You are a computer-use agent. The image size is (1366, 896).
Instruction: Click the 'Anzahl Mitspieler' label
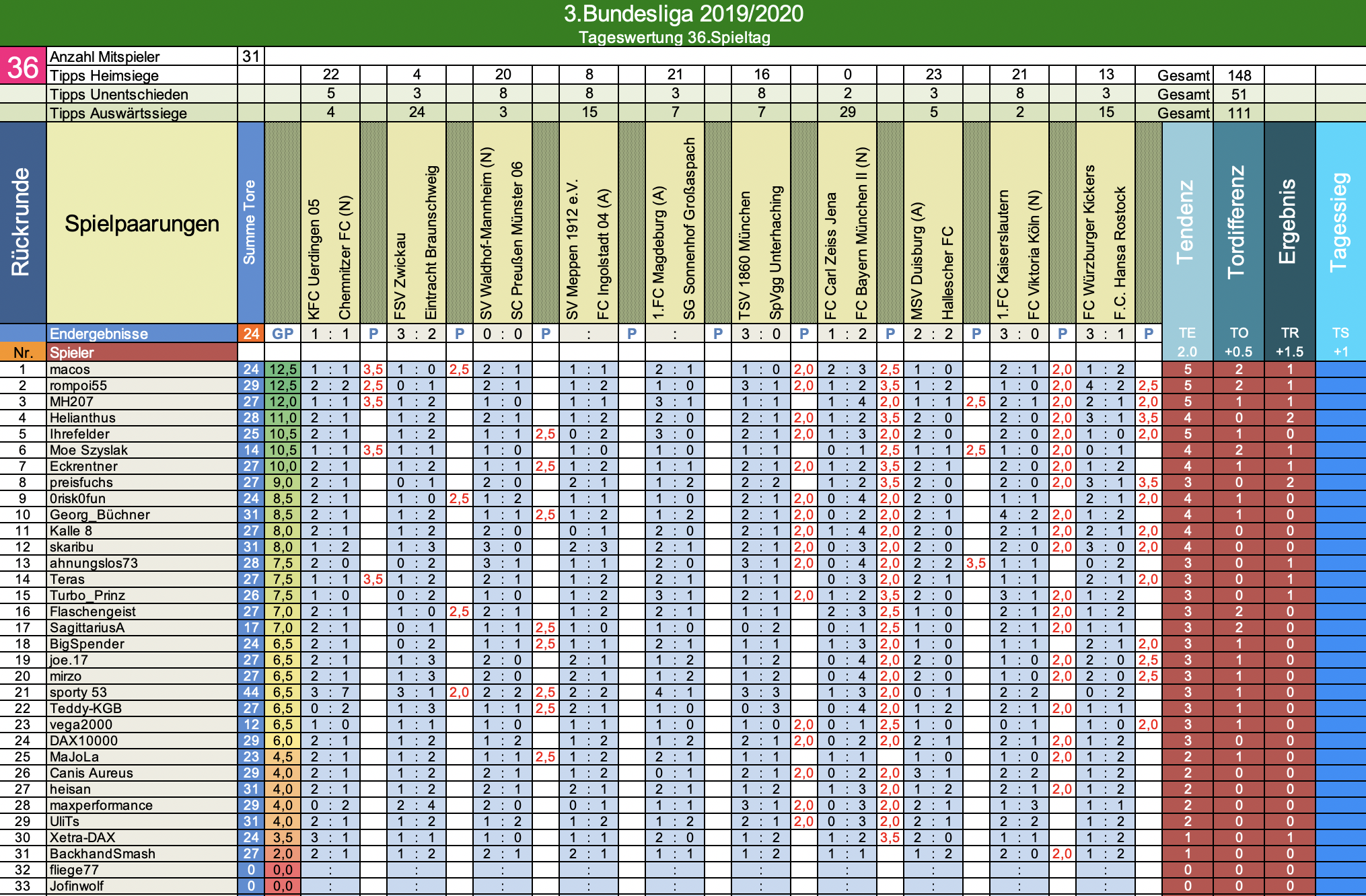104,57
